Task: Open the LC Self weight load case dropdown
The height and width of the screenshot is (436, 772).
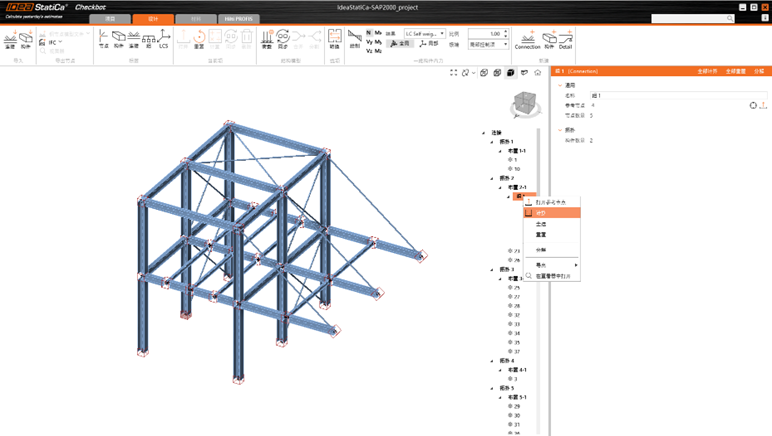Action: 425,33
